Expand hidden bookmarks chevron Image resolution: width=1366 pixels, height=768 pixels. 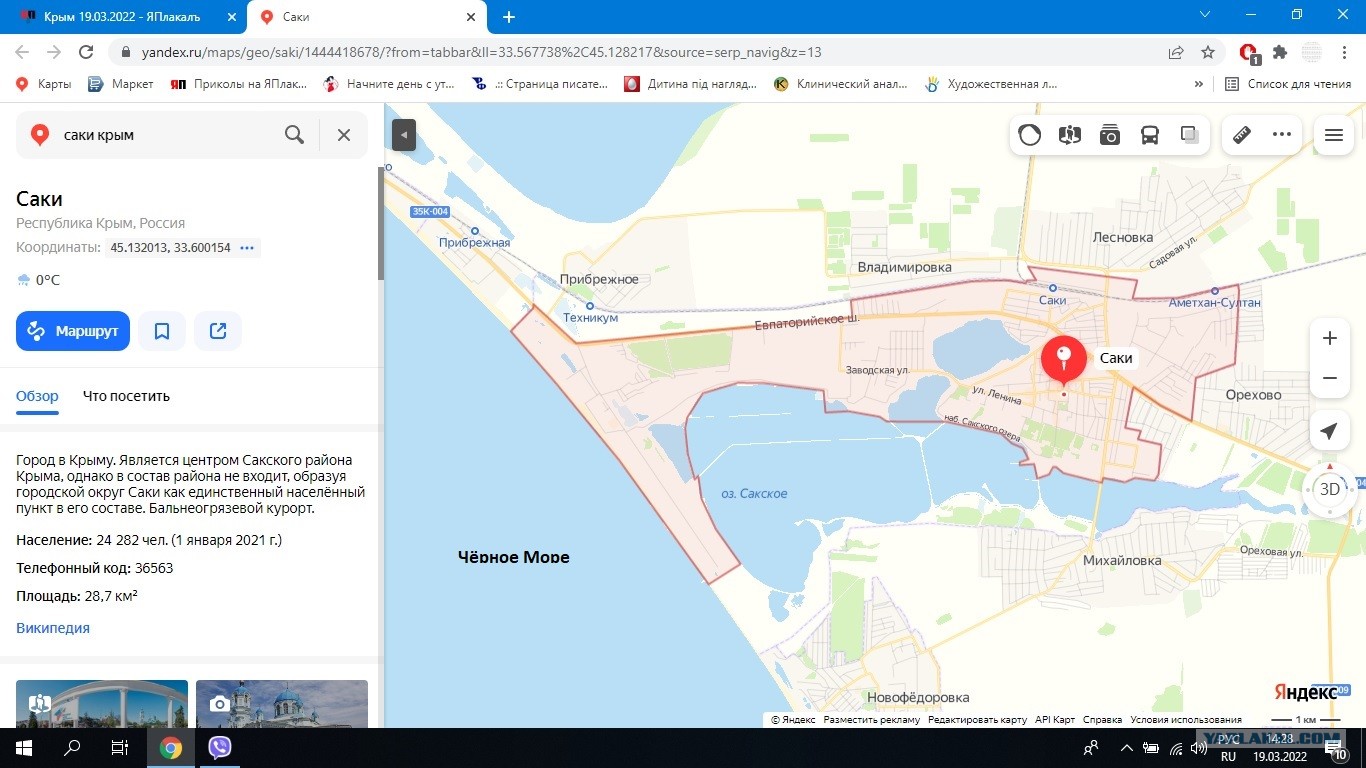1199,84
